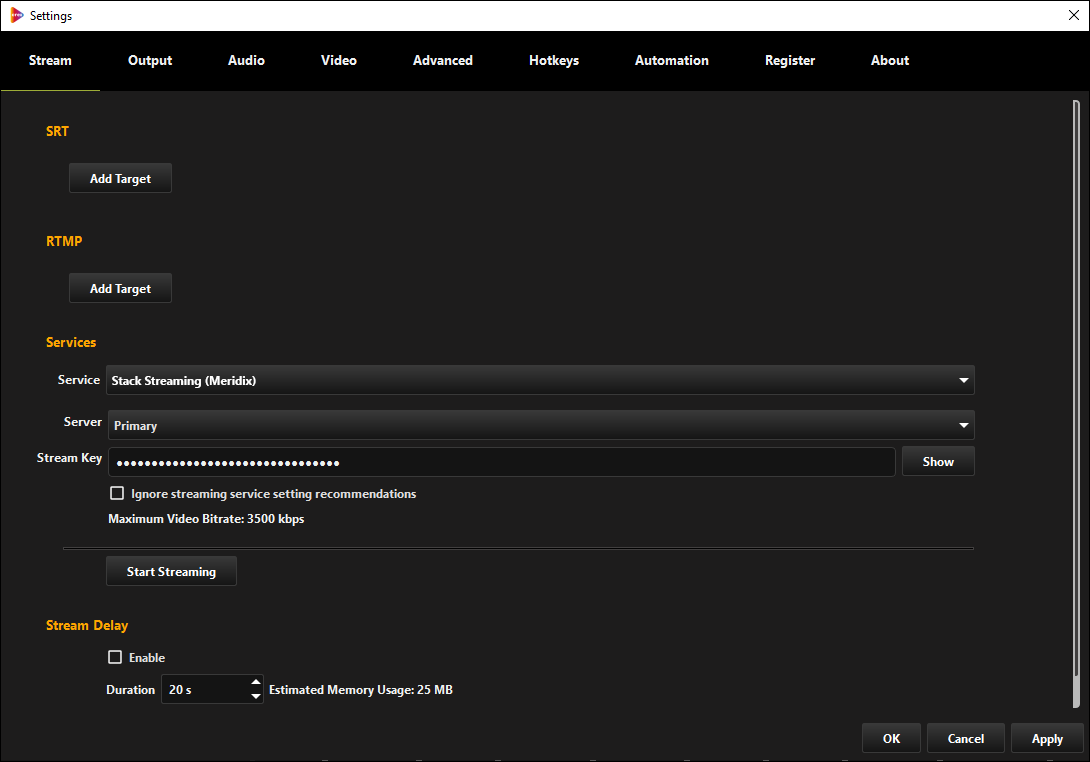
Task: Click the Maximum Video Bitrate: 3500 kbps text
Action: coord(206,519)
